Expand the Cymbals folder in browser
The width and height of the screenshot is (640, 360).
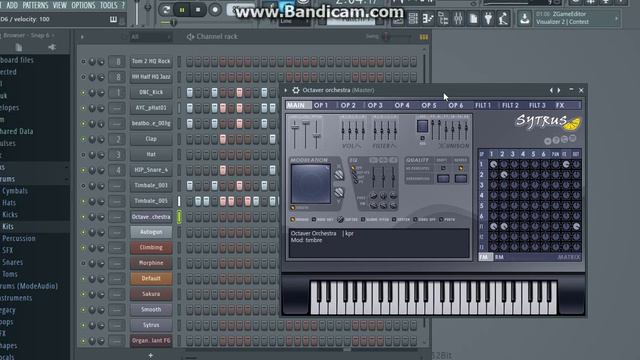pyautogui.click(x=15, y=191)
